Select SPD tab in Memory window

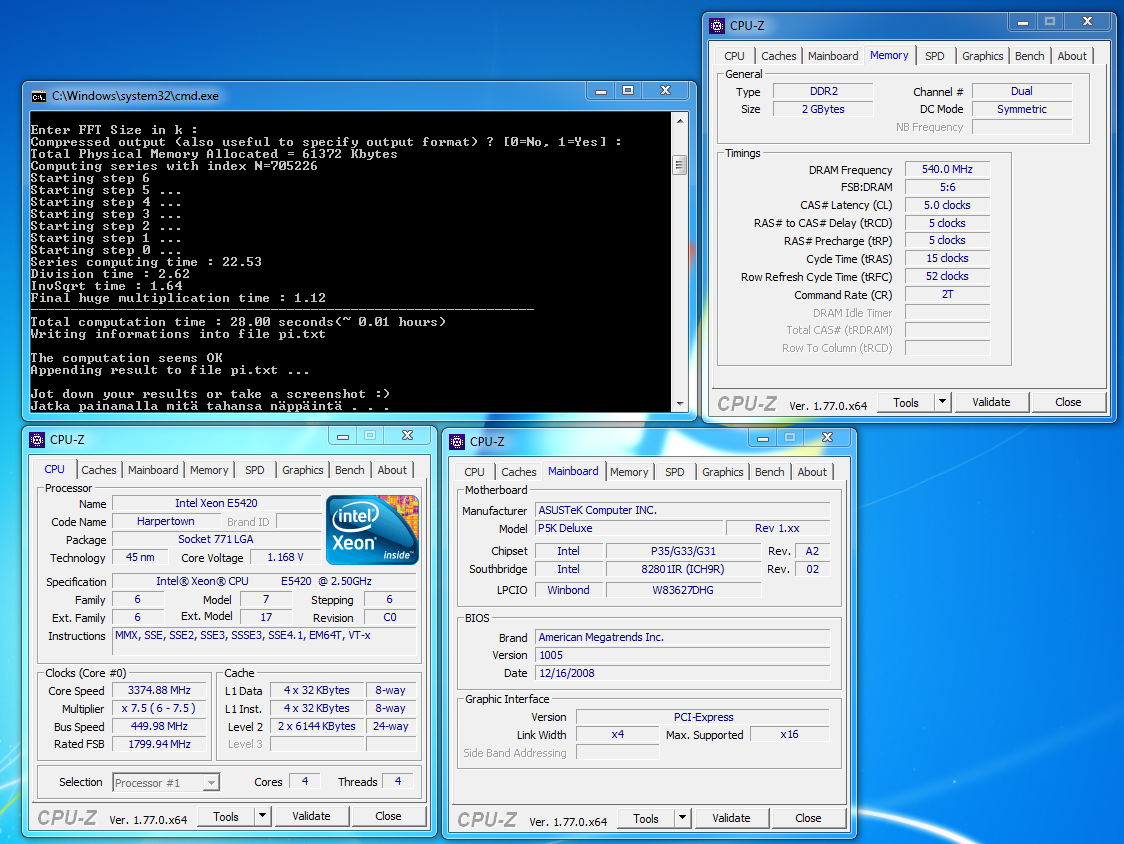pos(935,56)
